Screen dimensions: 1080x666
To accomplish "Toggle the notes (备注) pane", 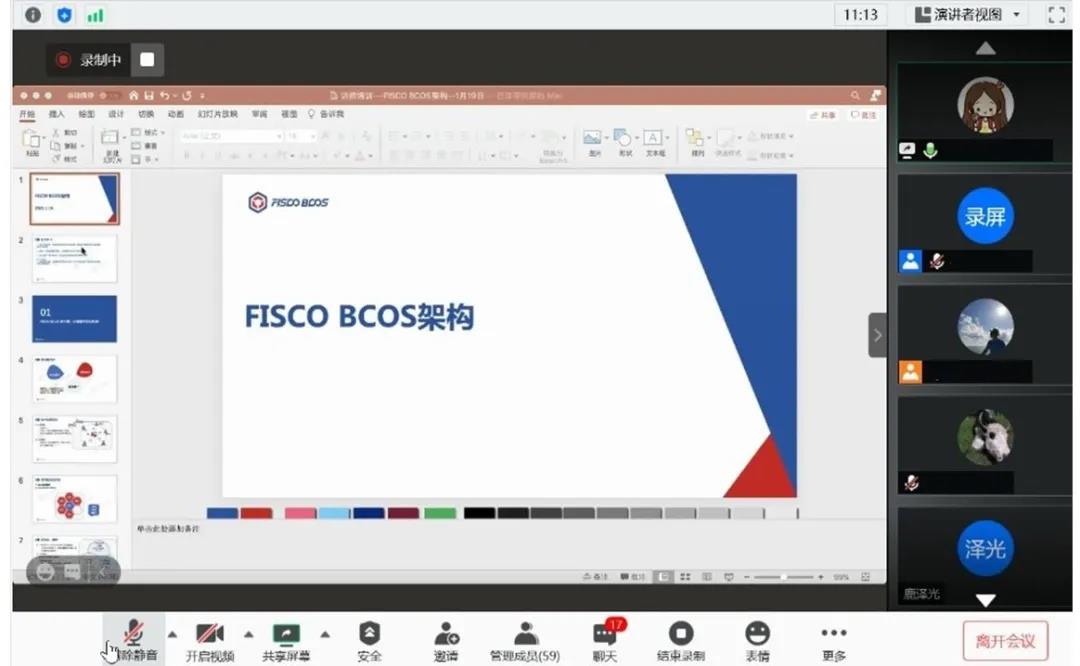I will (x=596, y=576).
